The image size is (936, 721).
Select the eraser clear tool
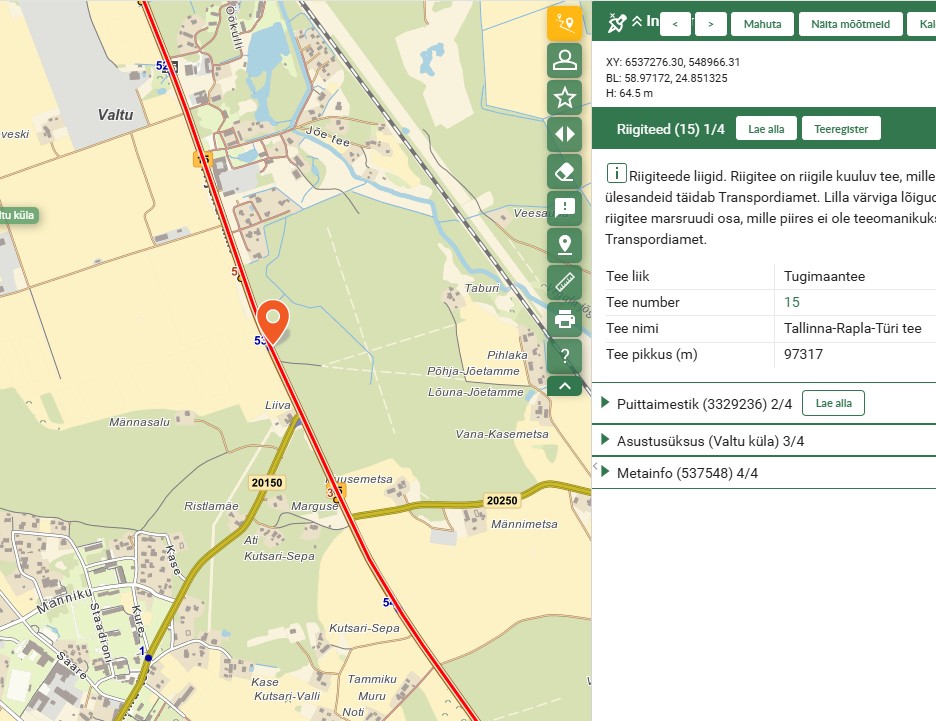(x=564, y=171)
